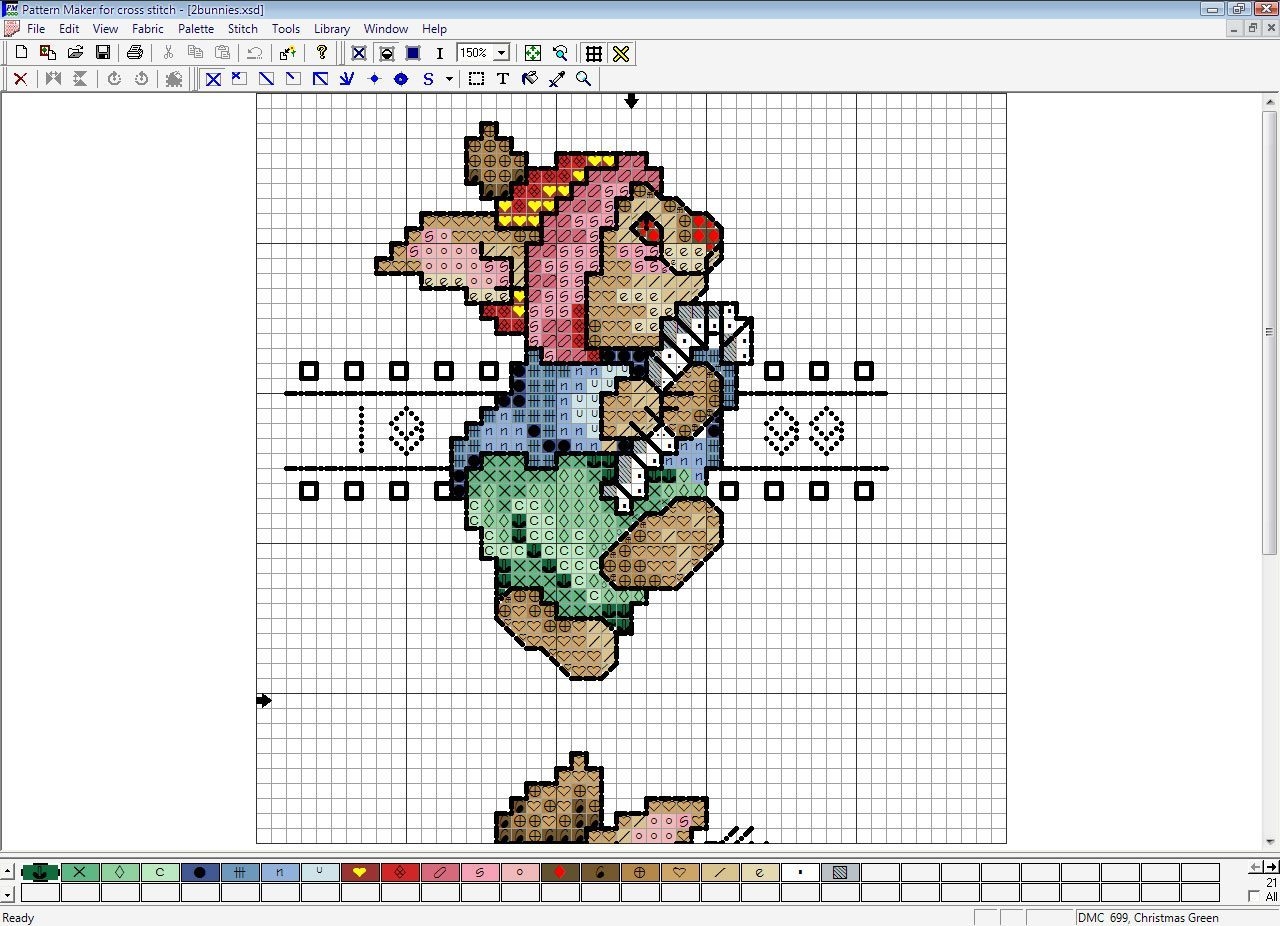
Task: Select the Christmas Green palette swatch
Action: coord(40,872)
